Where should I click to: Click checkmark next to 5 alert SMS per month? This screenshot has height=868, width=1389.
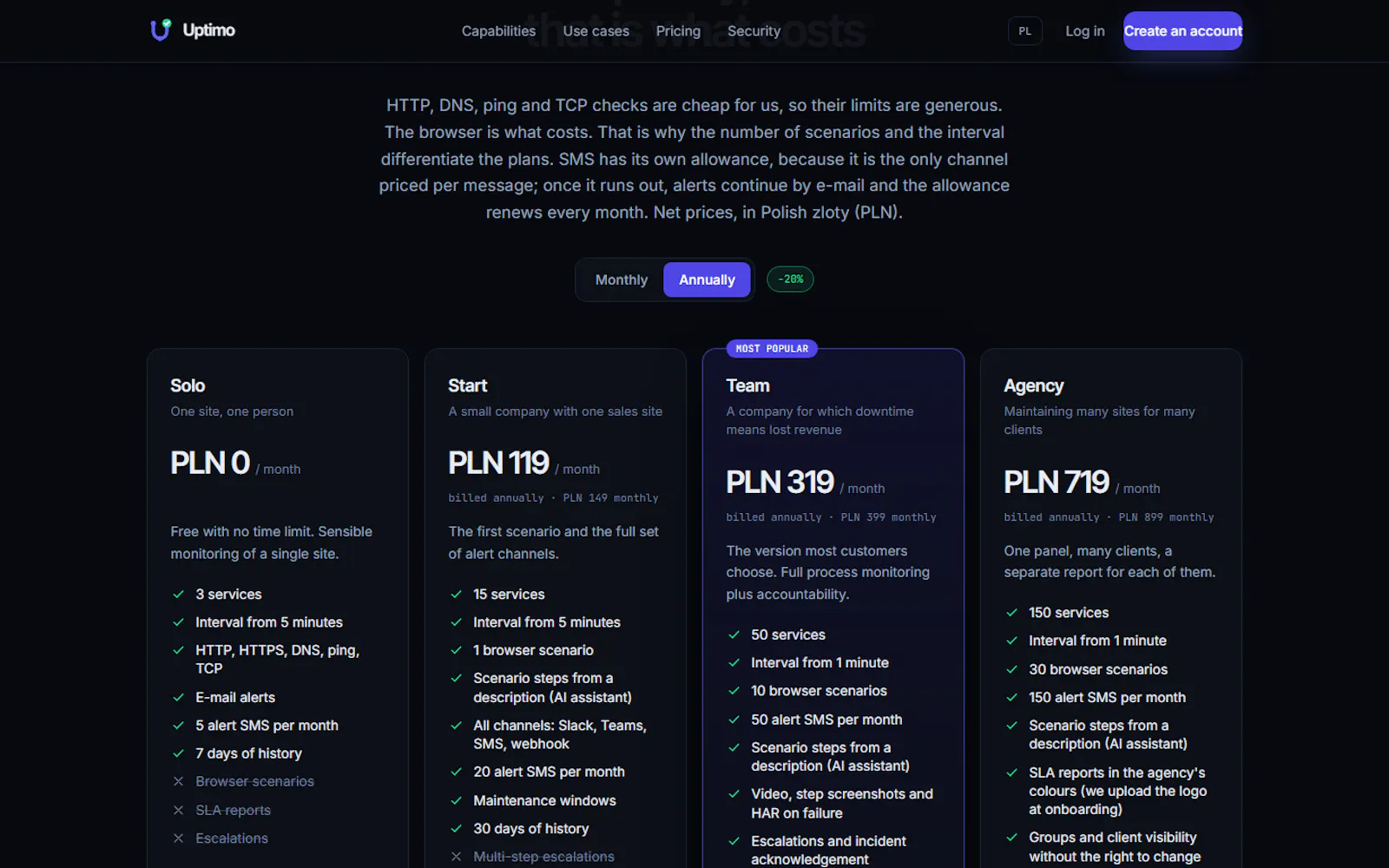[178, 726]
